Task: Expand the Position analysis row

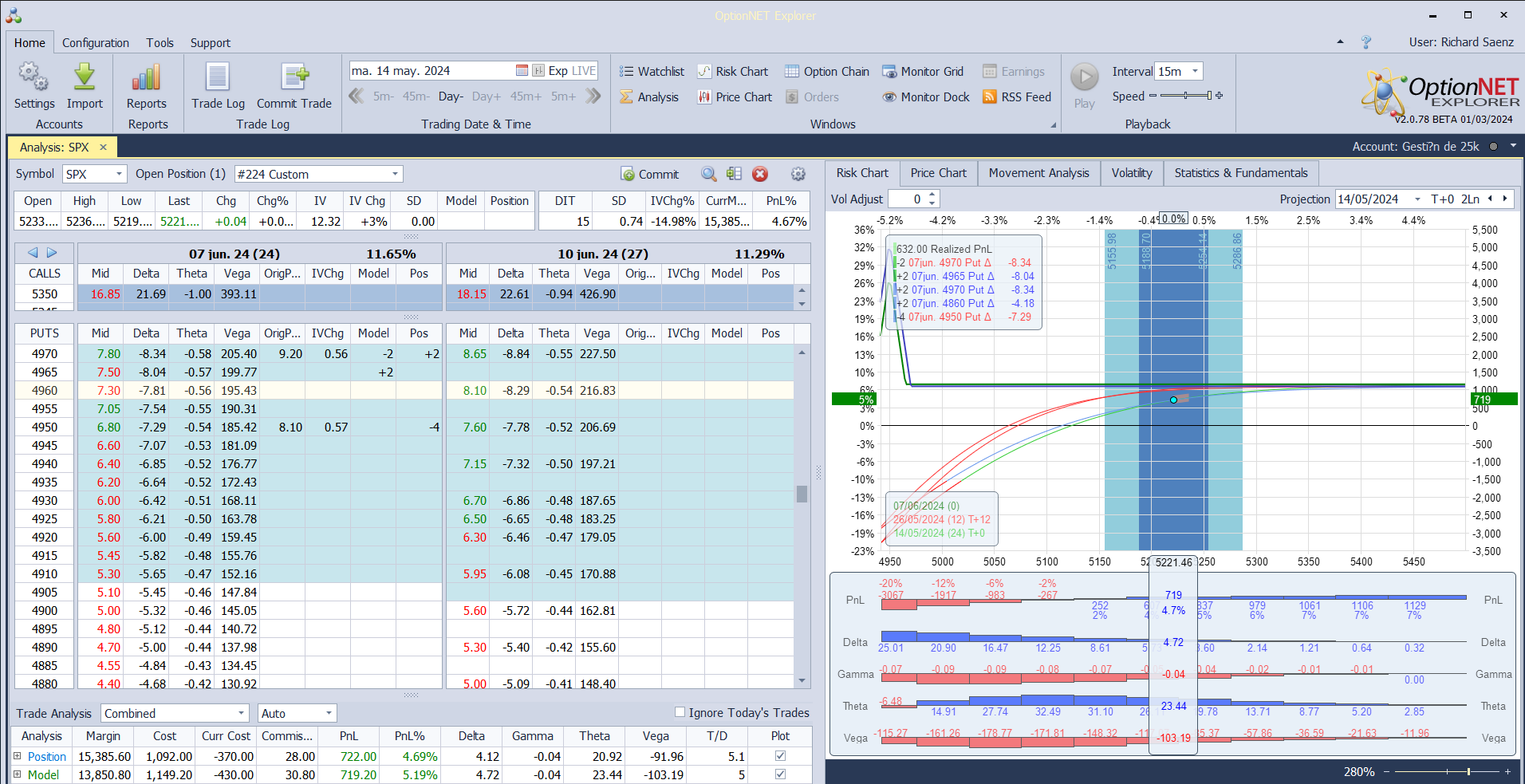Action: click(18, 756)
